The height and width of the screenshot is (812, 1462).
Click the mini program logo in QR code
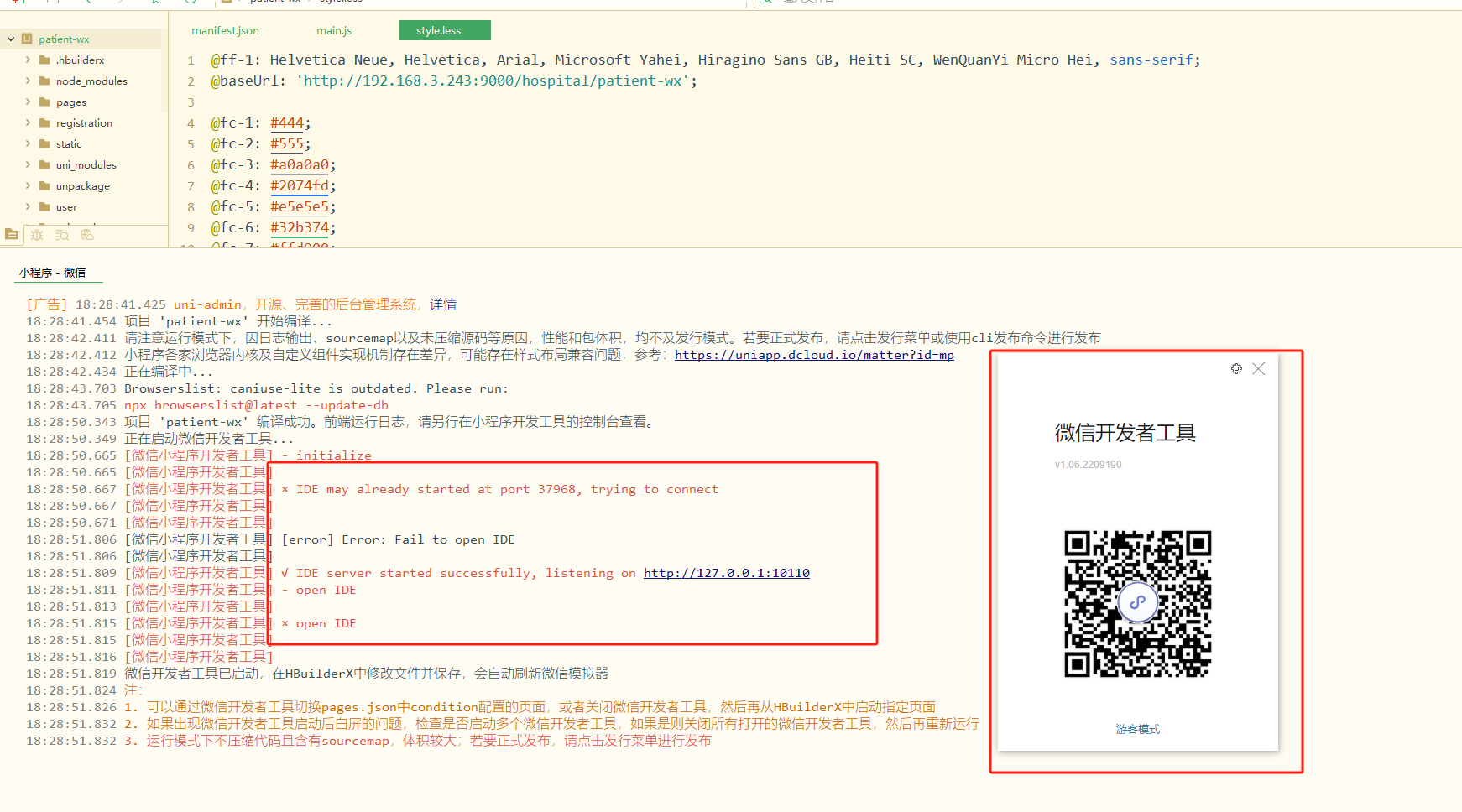1138,602
